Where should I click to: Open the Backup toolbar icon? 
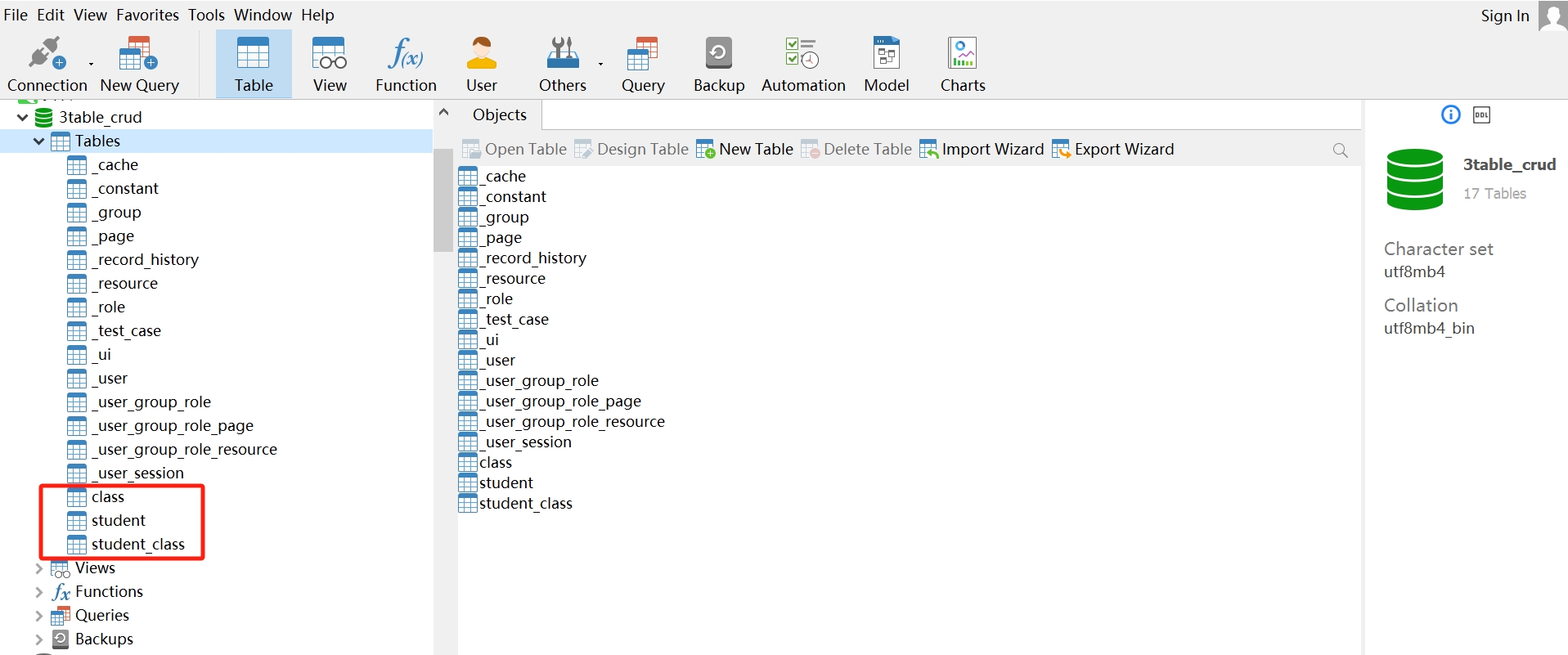click(x=718, y=54)
